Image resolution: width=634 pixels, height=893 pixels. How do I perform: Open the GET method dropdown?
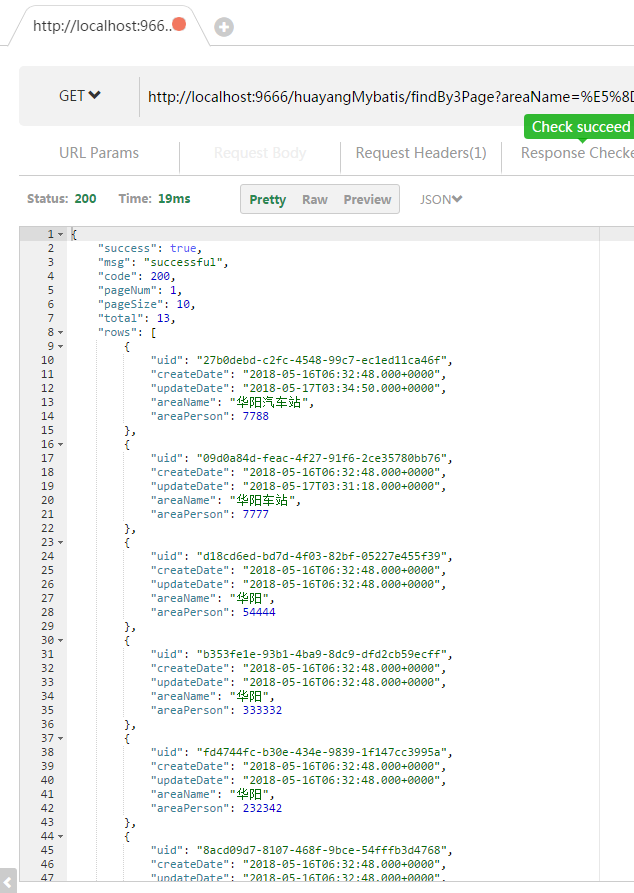click(x=80, y=96)
